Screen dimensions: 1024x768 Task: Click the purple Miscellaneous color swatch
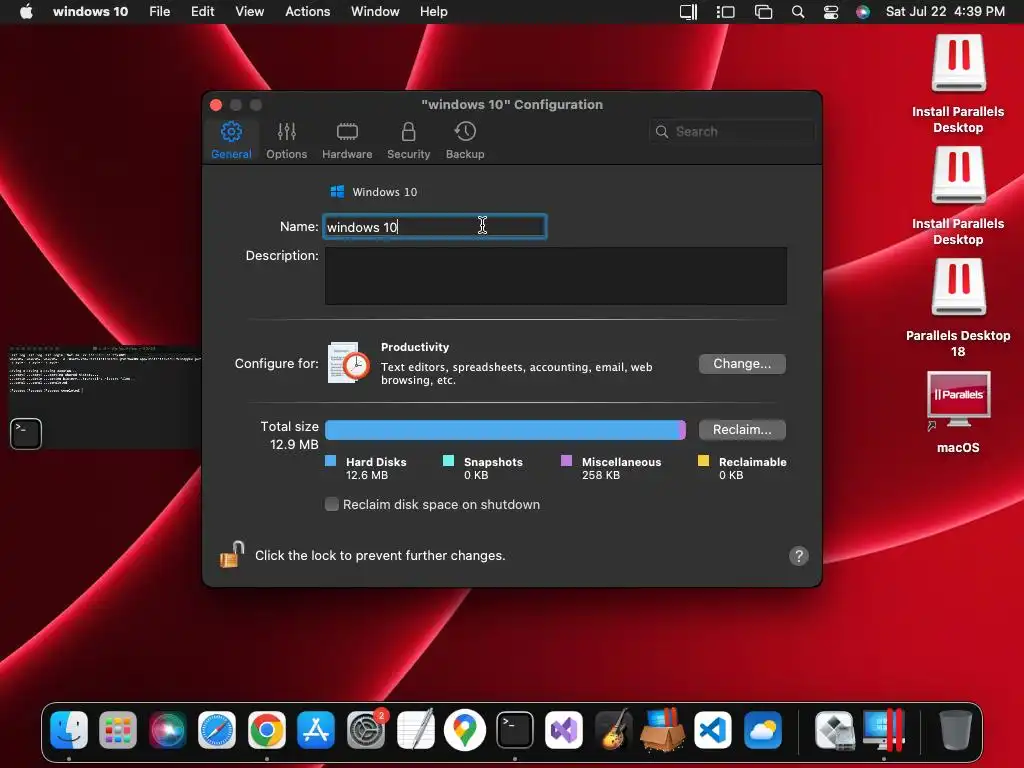(x=566, y=461)
